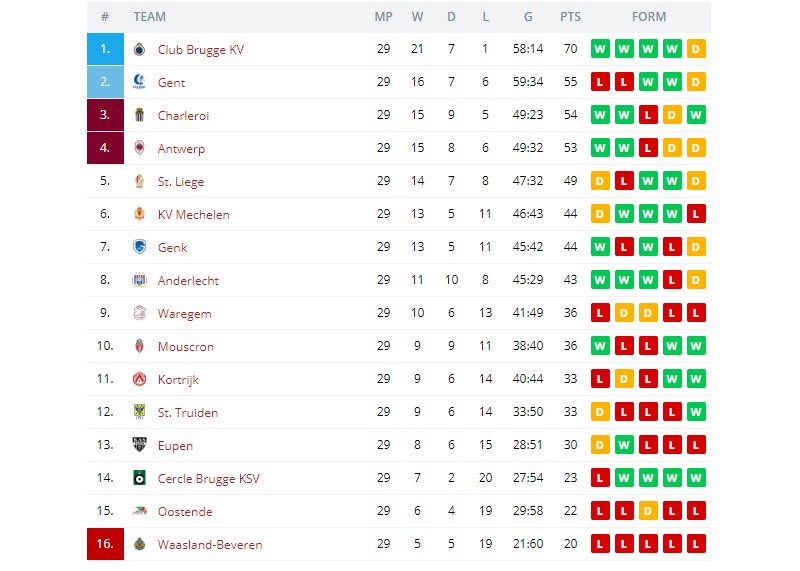Screen dimensions: 800x571
Task: Click the FORM column header
Action: (x=649, y=17)
